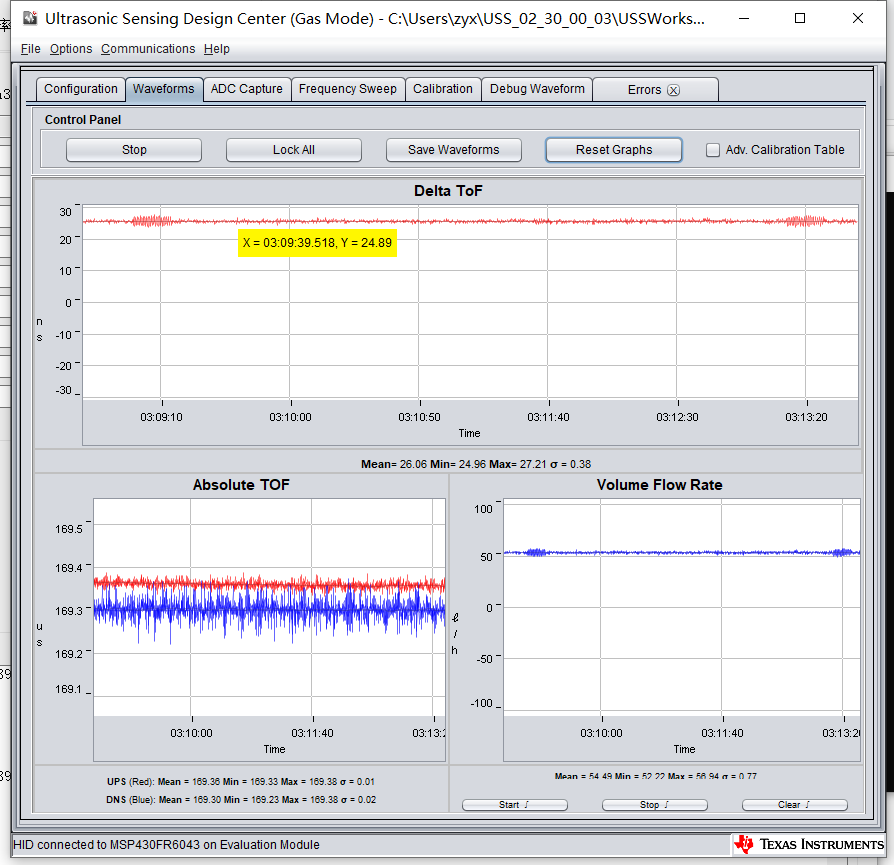
Task: Click Clear button under Volume Flow Rate
Action: pos(794,805)
